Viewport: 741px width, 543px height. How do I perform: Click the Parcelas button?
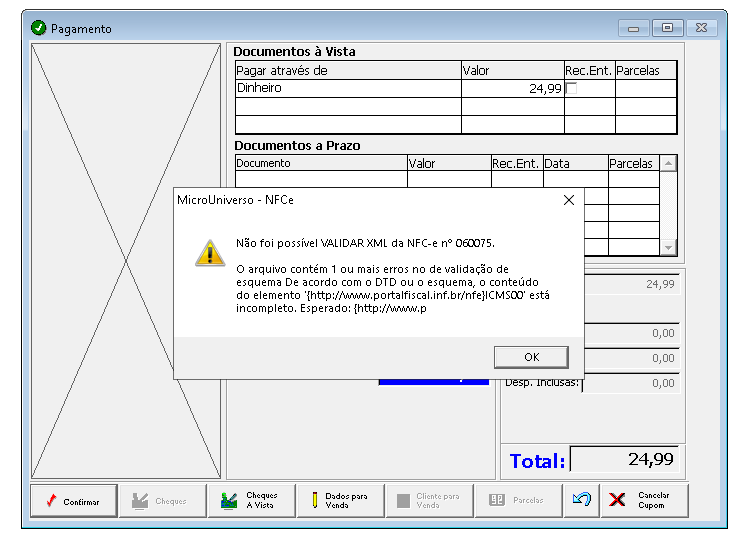point(516,500)
